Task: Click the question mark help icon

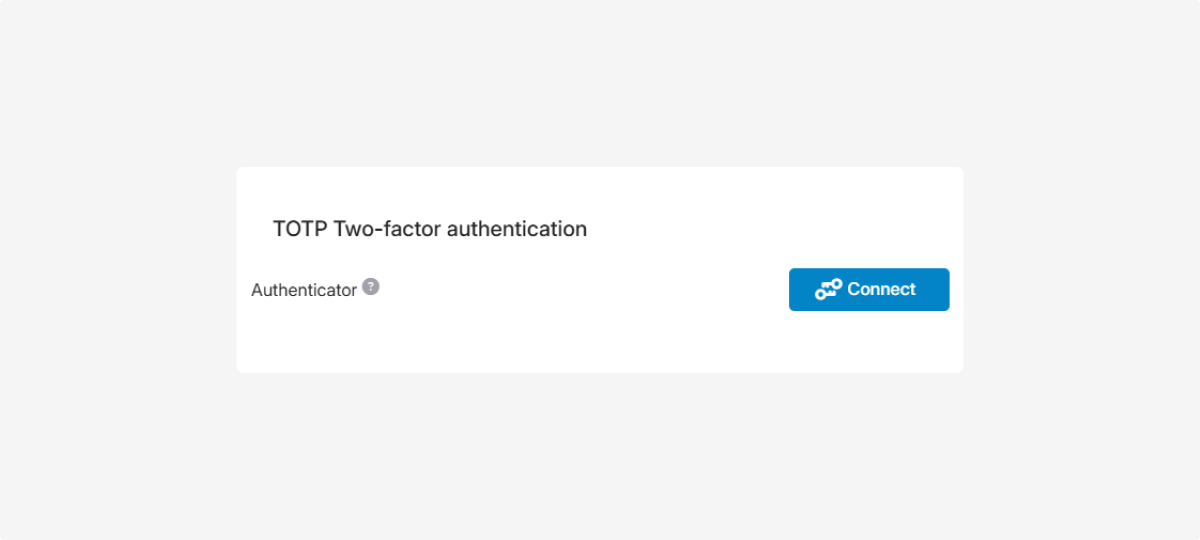Action: pyautogui.click(x=371, y=287)
